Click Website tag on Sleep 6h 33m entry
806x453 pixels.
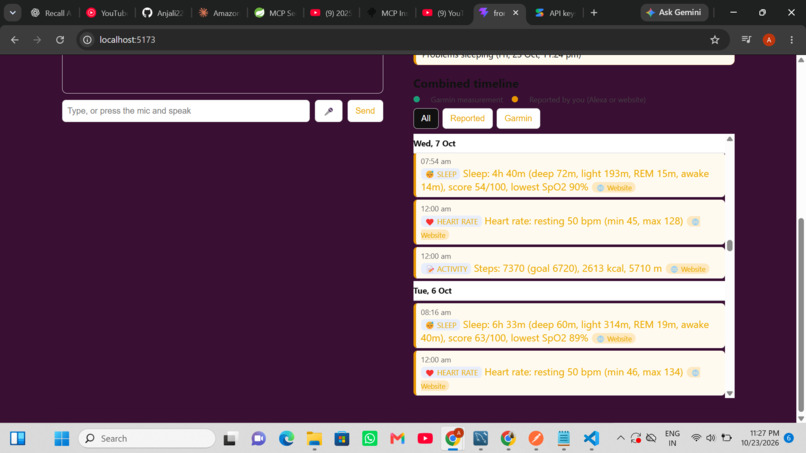point(614,339)
